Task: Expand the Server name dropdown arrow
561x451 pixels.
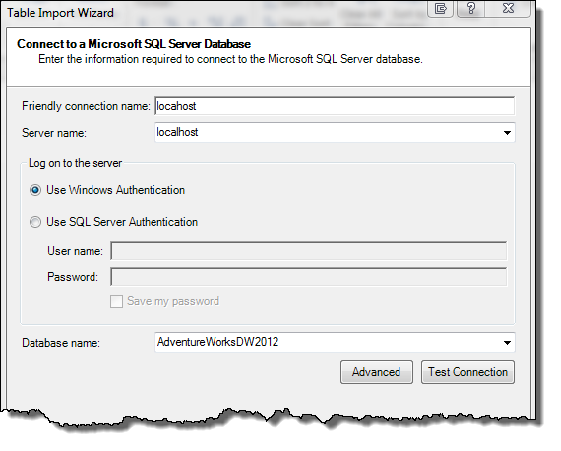Action: click(x=507, y=133)
